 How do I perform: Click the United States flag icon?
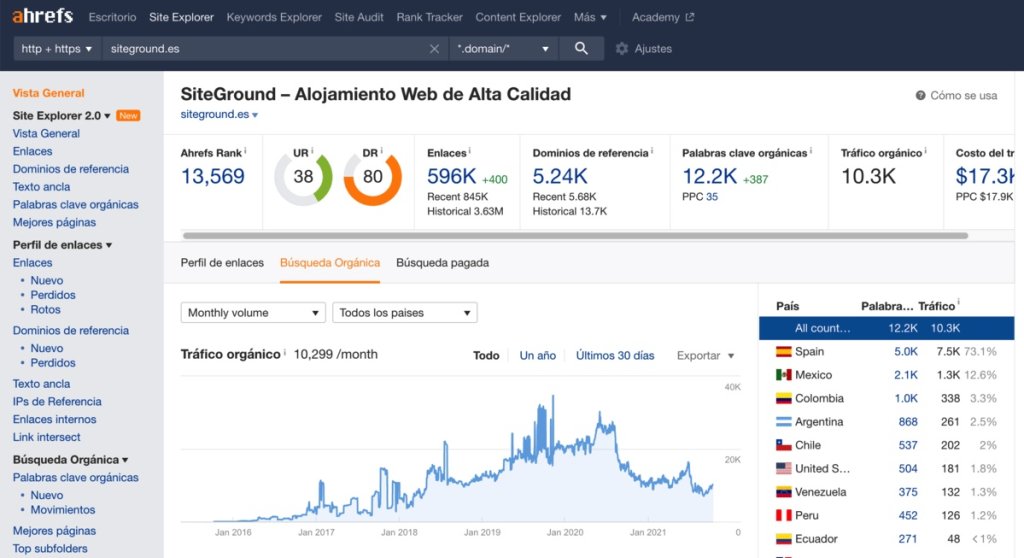(784, 468)
